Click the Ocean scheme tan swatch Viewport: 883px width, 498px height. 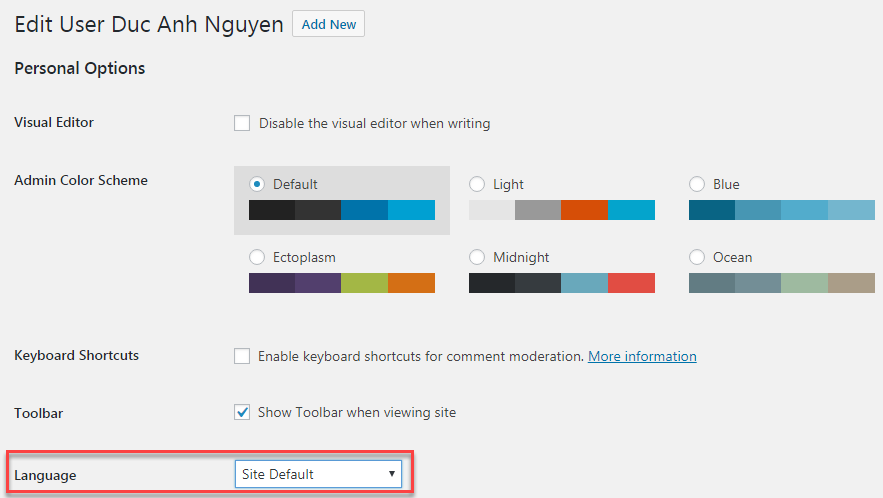[851, 283]
